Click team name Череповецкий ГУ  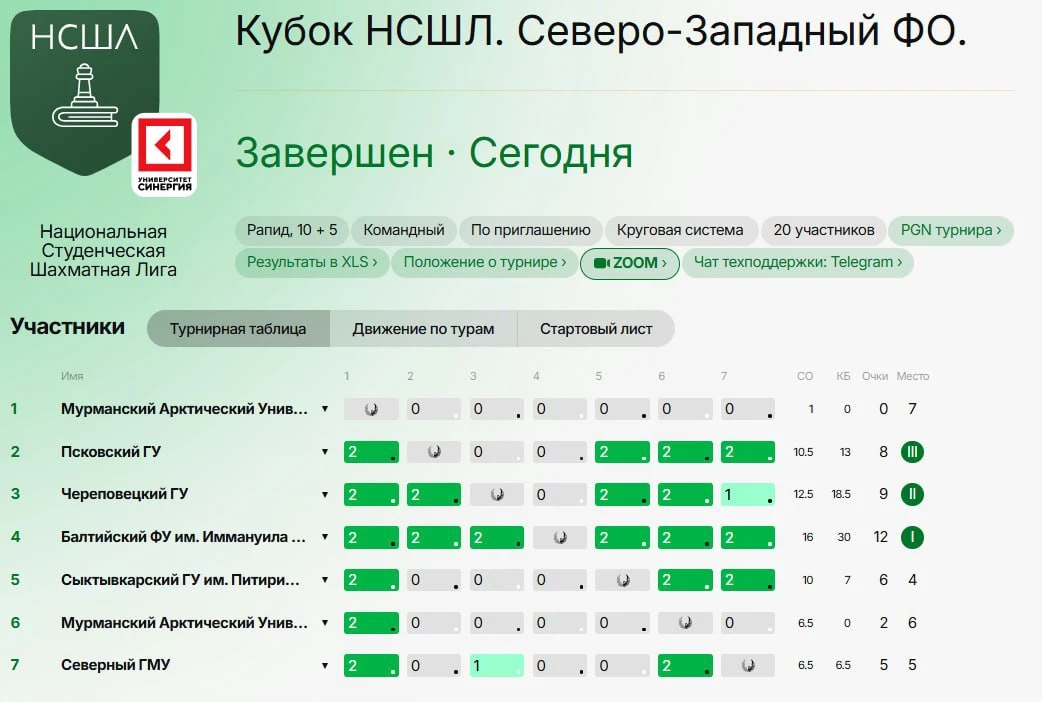[x=124, y=495]
